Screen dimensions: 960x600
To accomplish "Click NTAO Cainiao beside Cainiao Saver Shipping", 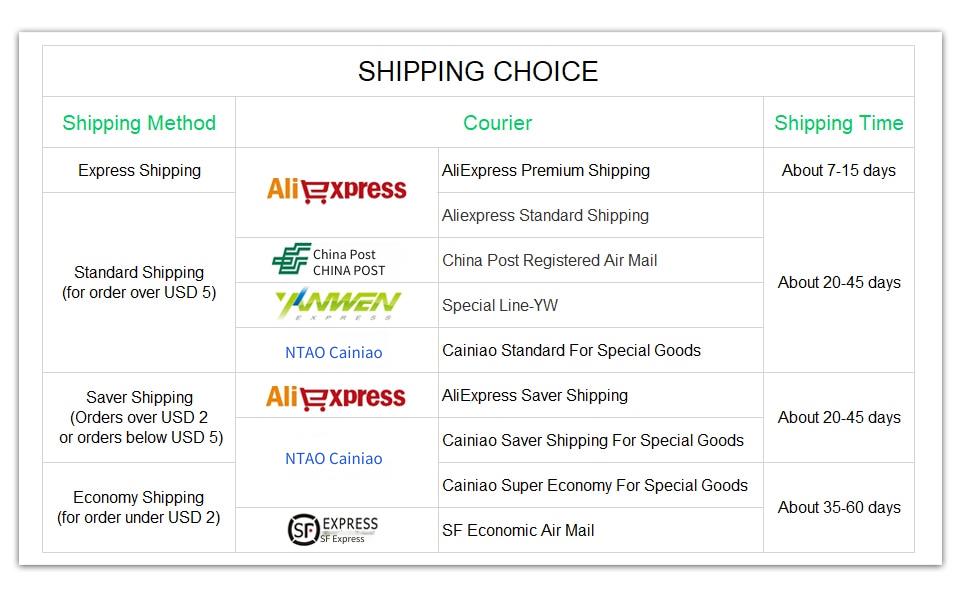I will coord(334,459).
